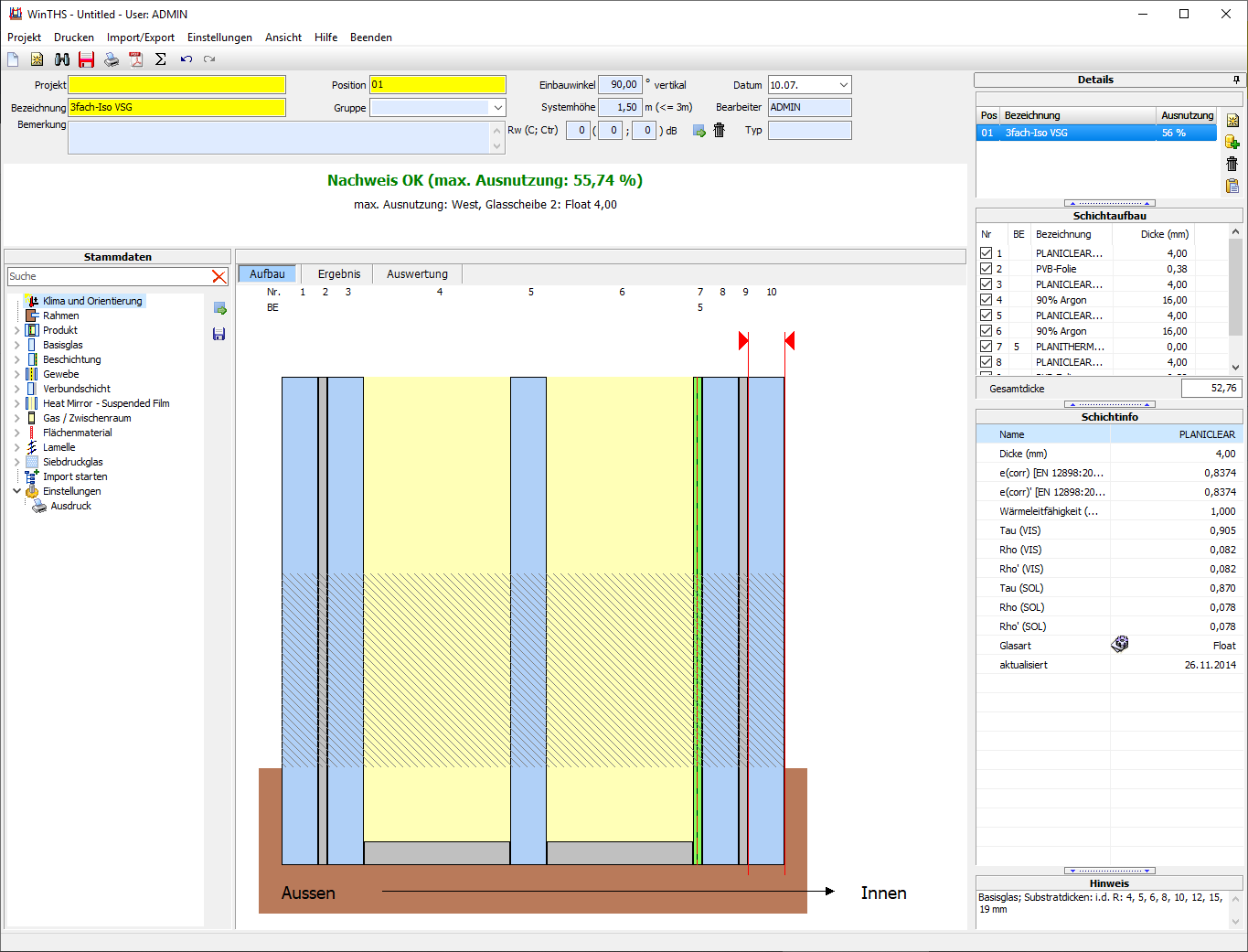Open the Datum date dropdown

point(843,85)
